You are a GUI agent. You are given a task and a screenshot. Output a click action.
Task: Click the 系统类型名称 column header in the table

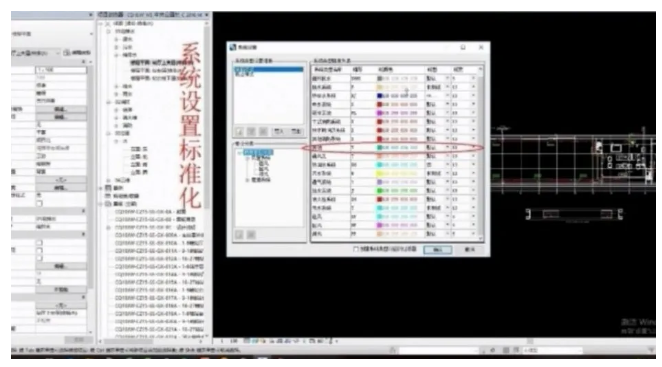click(x=331, y=69)
